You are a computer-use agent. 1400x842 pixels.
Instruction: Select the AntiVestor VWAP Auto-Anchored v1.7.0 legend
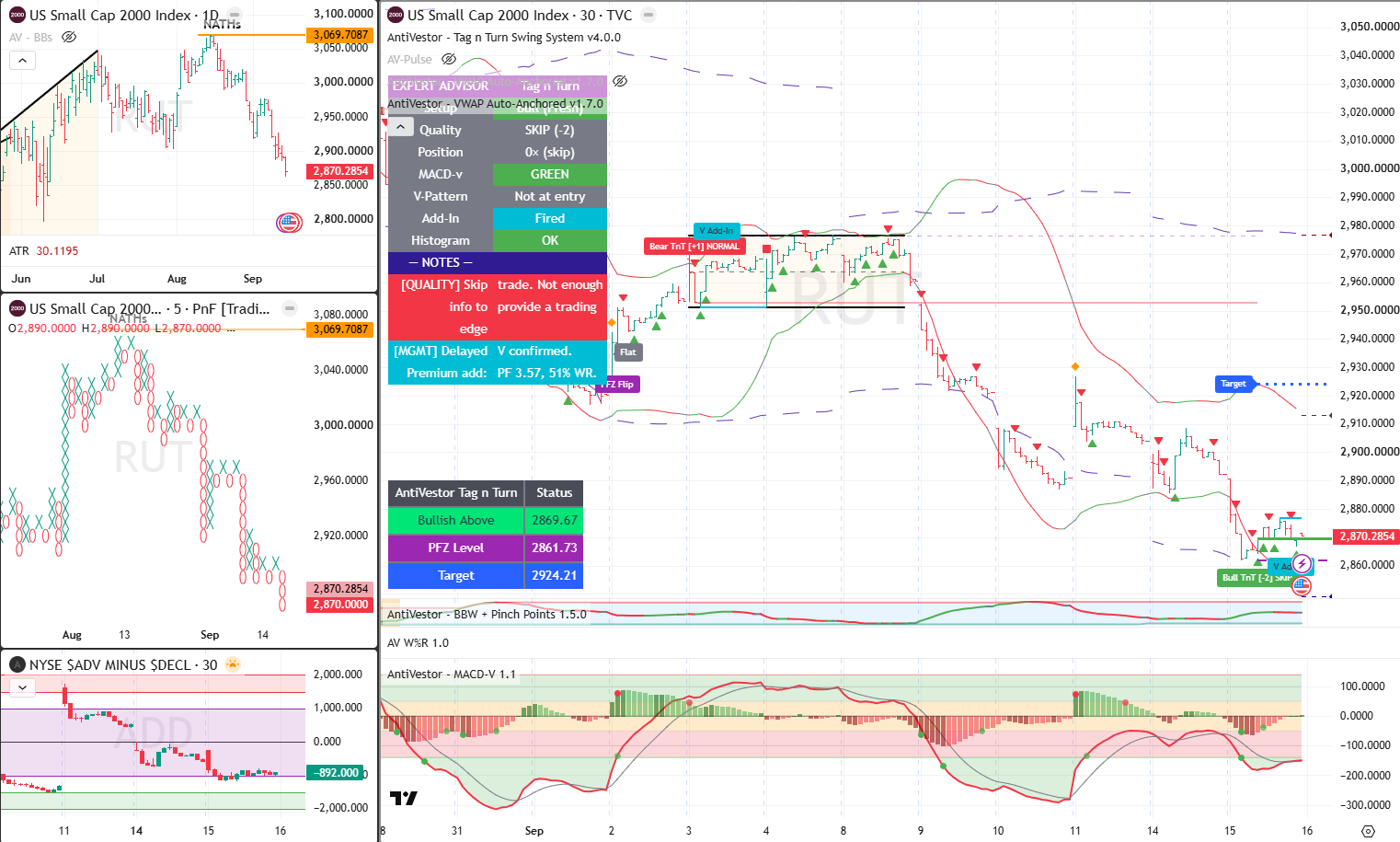point(495,103)
